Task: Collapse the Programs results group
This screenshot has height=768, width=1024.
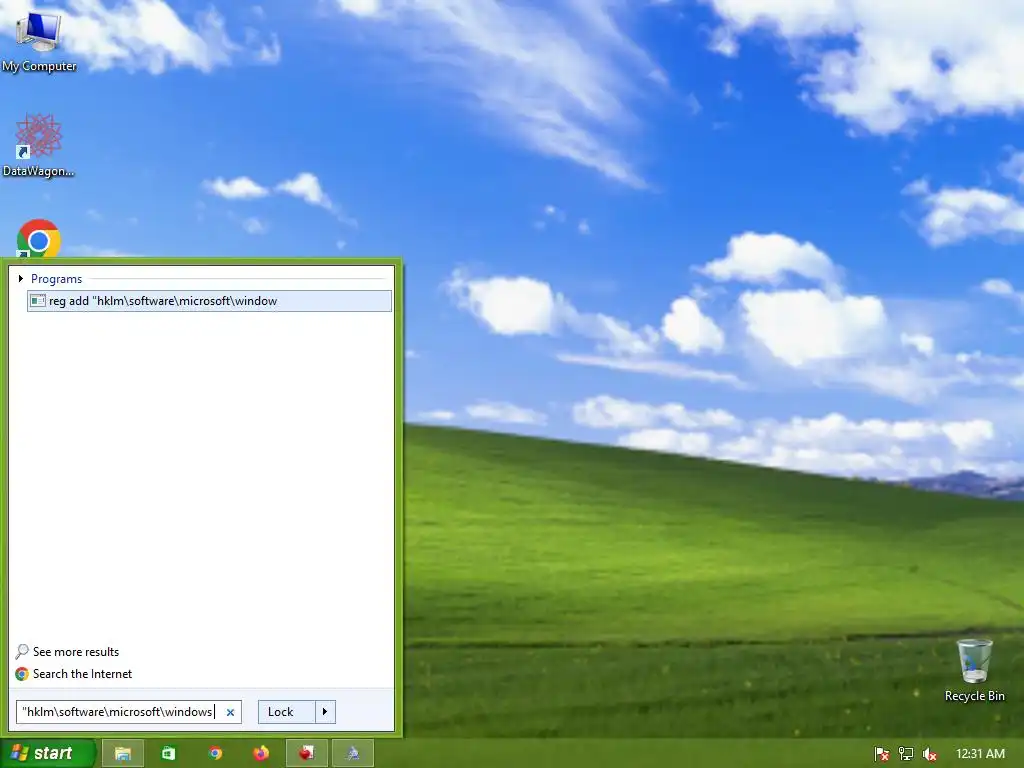Action: [x=21, y=279]
